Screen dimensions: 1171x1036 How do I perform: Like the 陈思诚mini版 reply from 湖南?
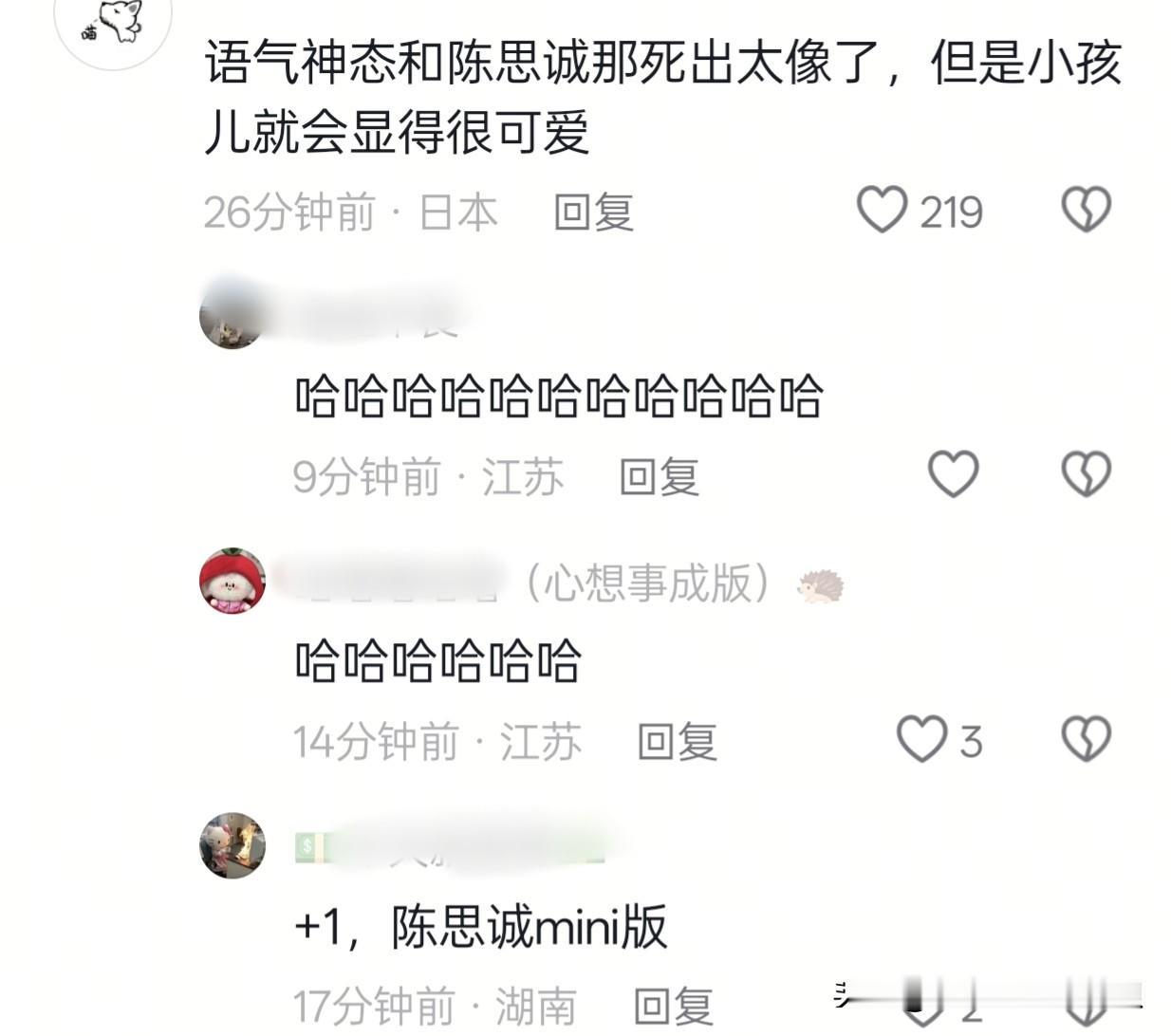pos(922,1006)
